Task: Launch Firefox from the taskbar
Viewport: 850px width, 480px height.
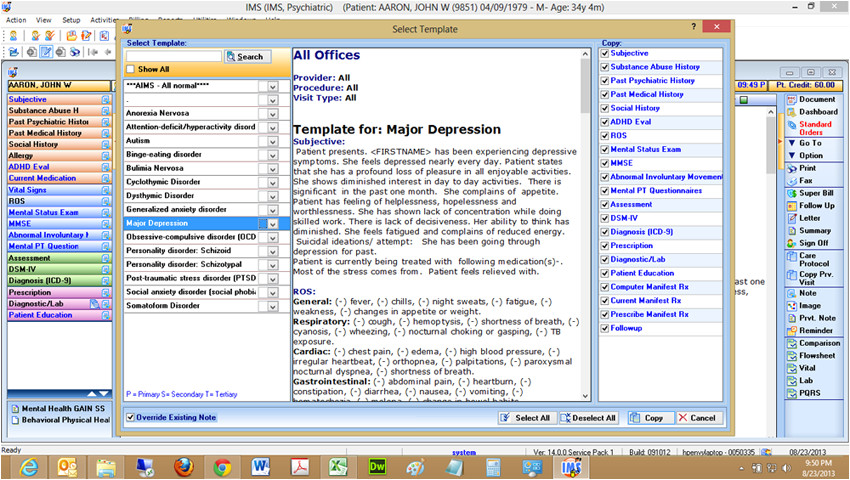Action: pyautogui.click(x=183, y=466)
